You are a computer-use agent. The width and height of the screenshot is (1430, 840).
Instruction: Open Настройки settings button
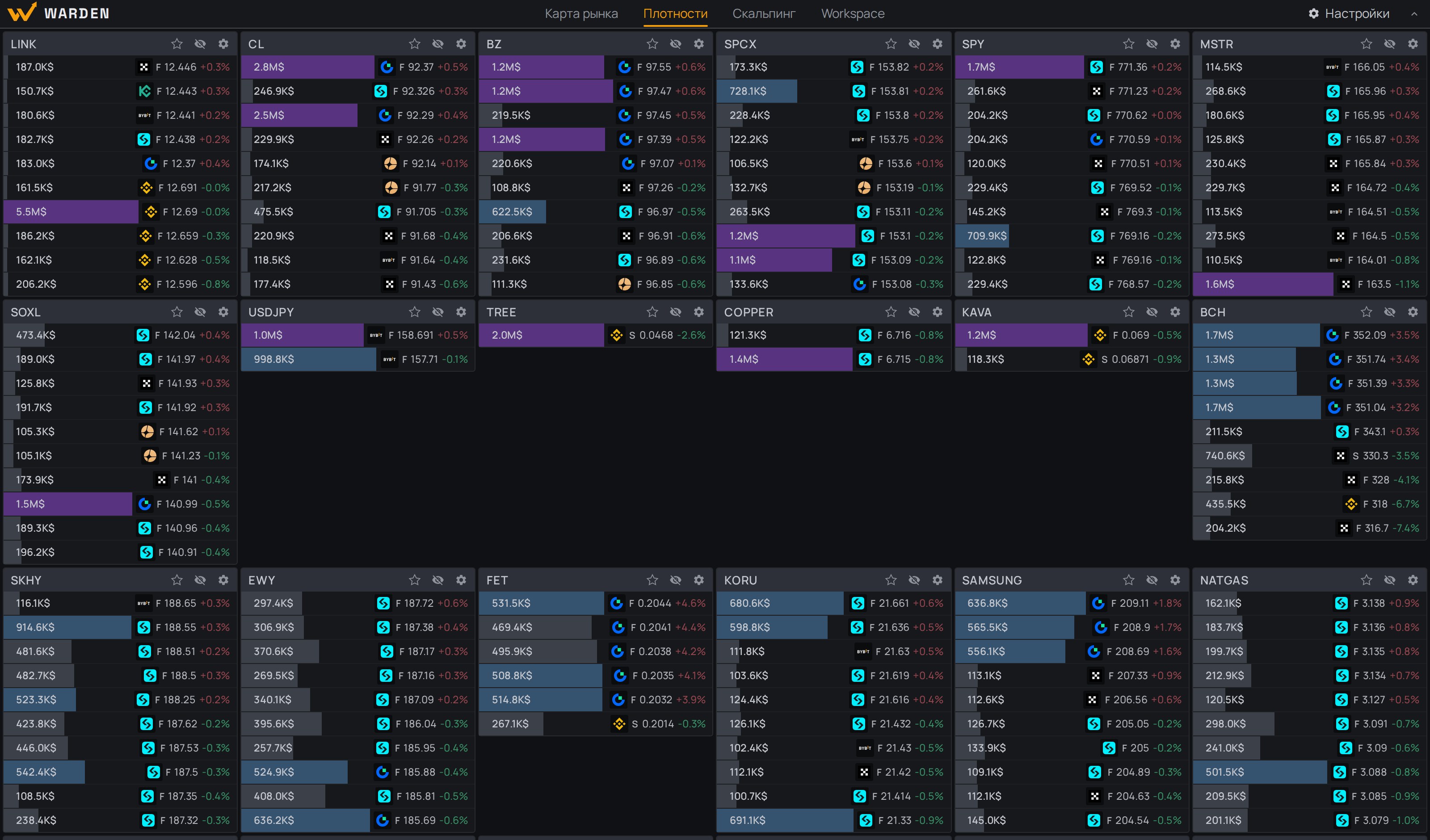click(x=1349, y=13)
